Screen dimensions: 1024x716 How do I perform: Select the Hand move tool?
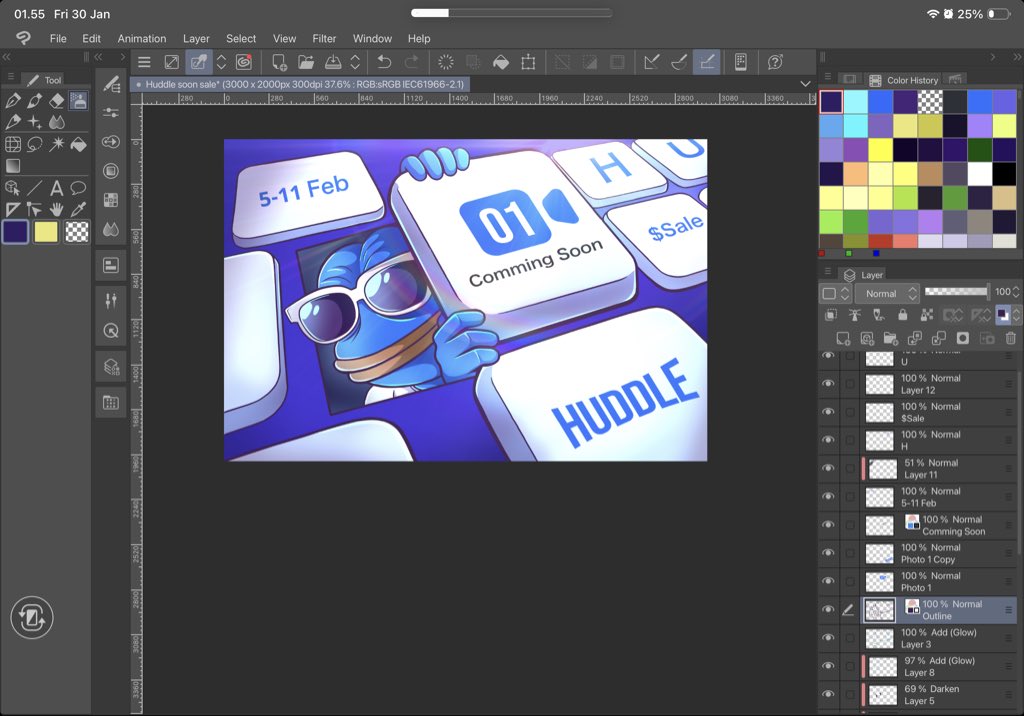[56, 209]
